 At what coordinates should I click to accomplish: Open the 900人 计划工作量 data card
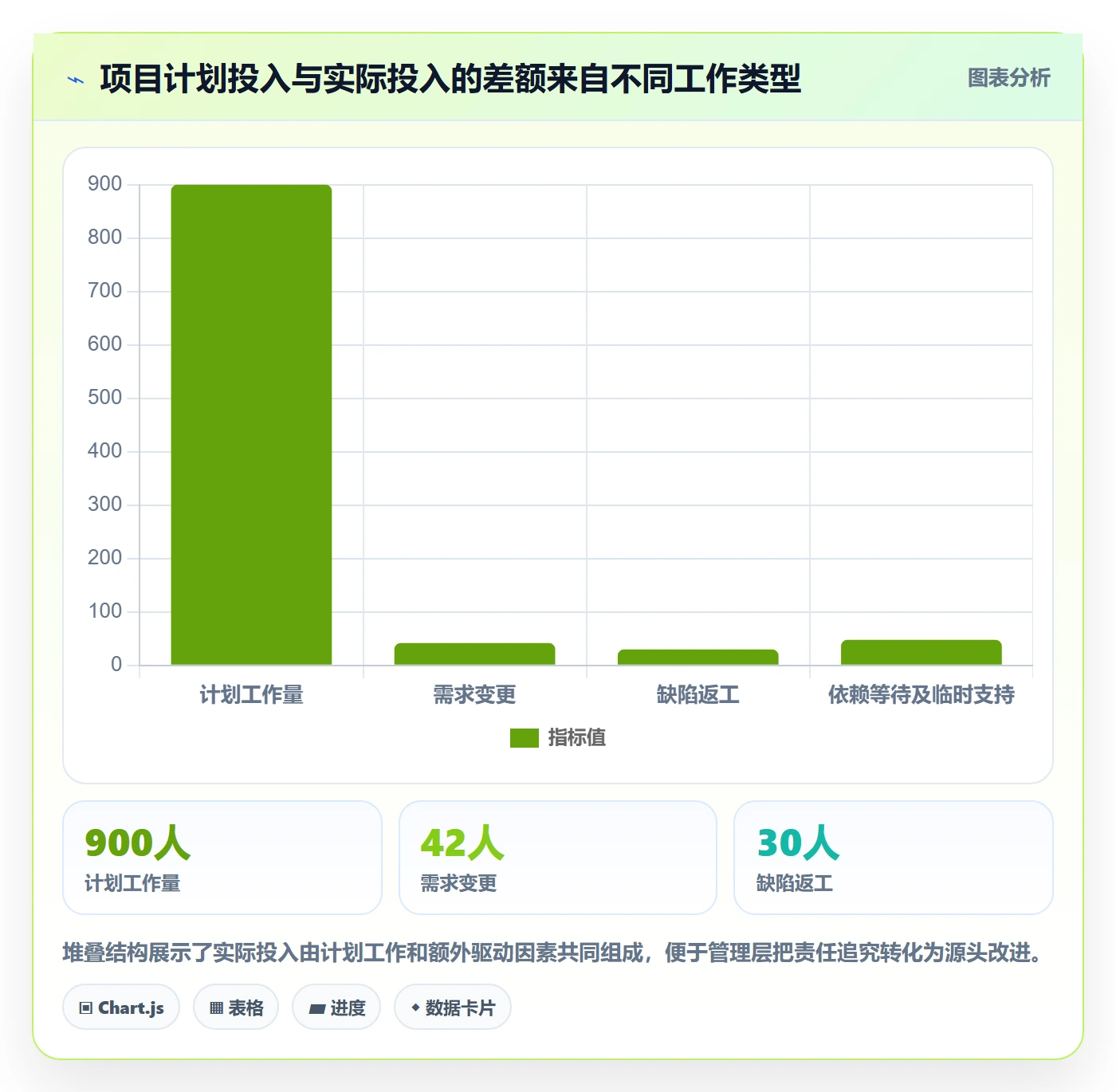click(222, 858)
